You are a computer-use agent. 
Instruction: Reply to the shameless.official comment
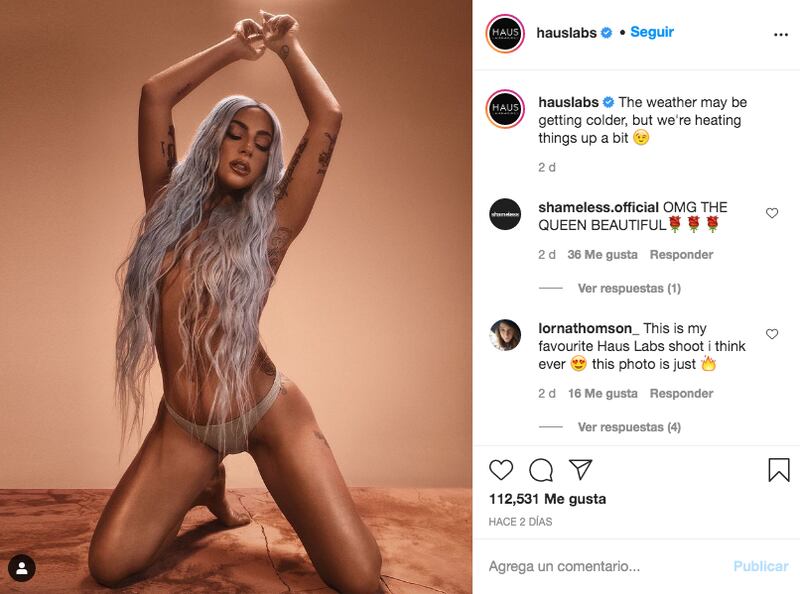pyautogui.click(x=681, y=255)
